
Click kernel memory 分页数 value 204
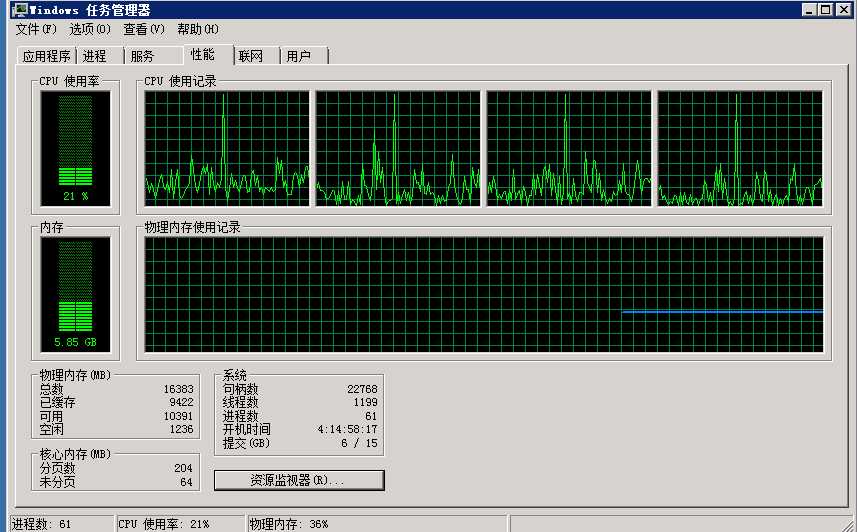point(183,468)
